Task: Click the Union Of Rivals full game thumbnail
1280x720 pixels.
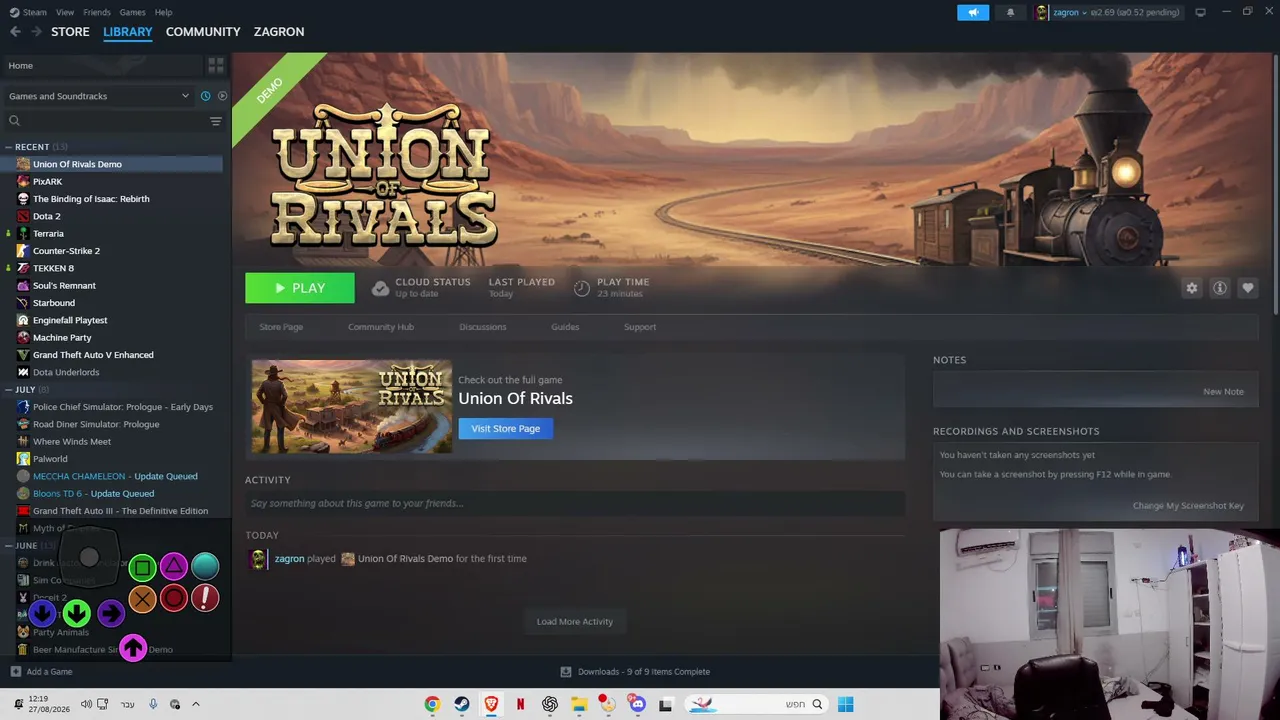Action: click(x=352, y=407)
